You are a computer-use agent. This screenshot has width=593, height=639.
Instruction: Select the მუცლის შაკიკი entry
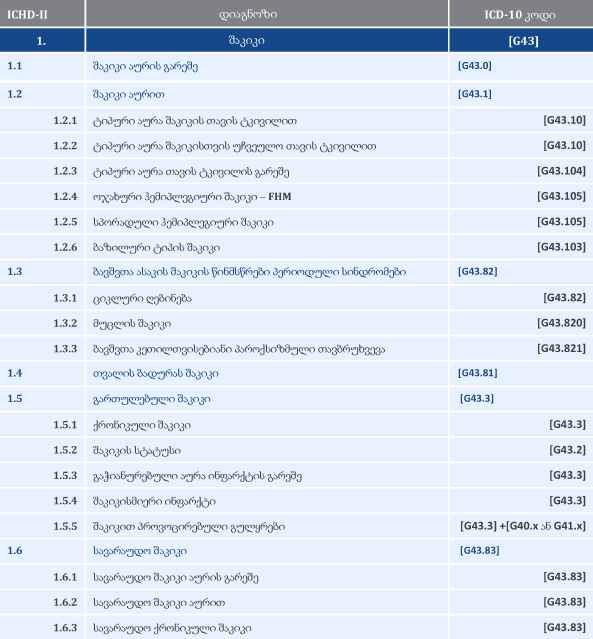coord(132,324)
